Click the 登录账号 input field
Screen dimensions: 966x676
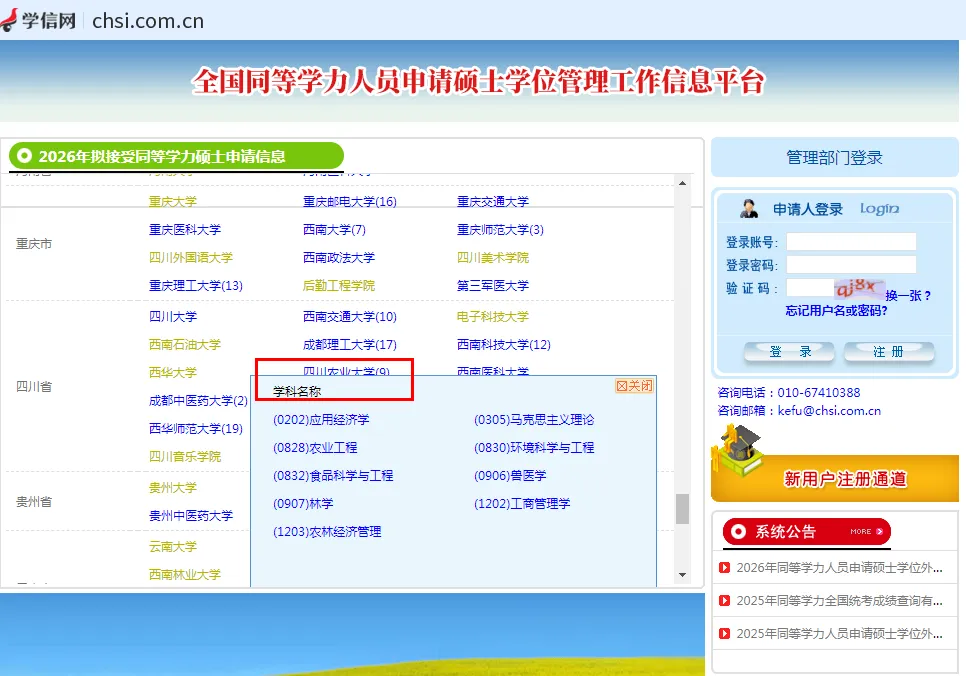click(851, 242)
